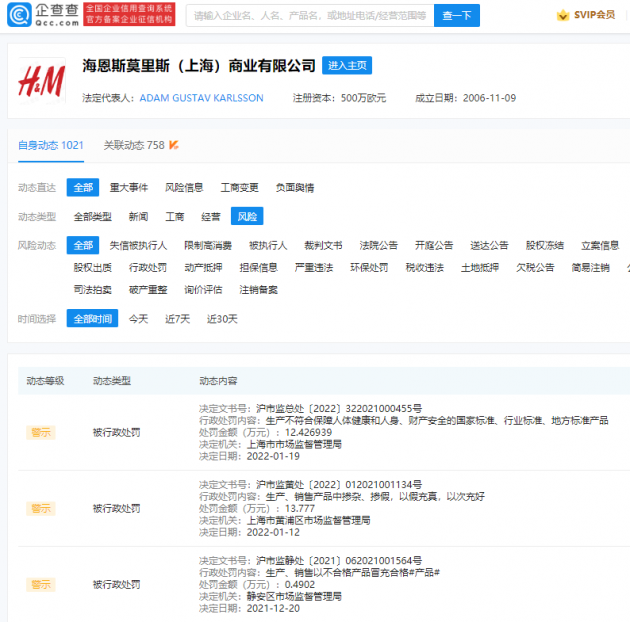Select the 工商 type filter
The image size is (630, 622).
[175, 217]
